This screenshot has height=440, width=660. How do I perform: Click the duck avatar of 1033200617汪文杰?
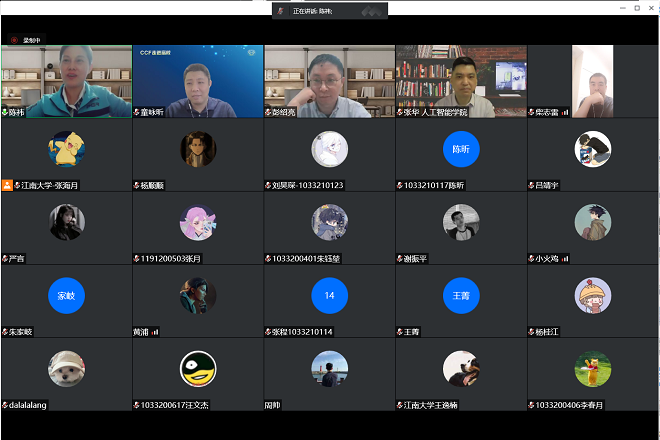click(x=197, y=368)
